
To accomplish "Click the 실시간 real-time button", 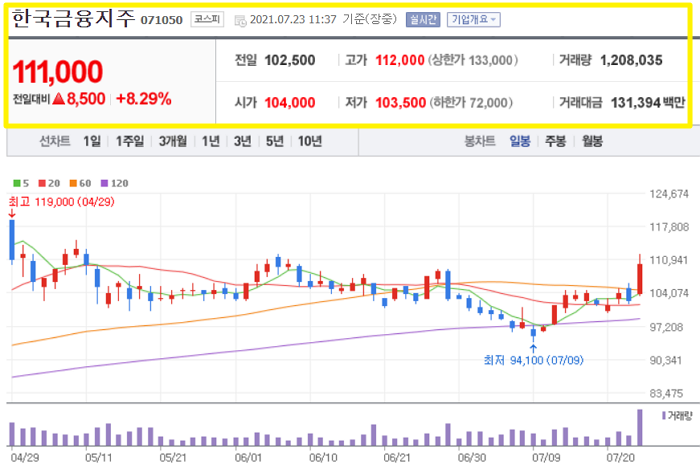I will pos(423,20).
